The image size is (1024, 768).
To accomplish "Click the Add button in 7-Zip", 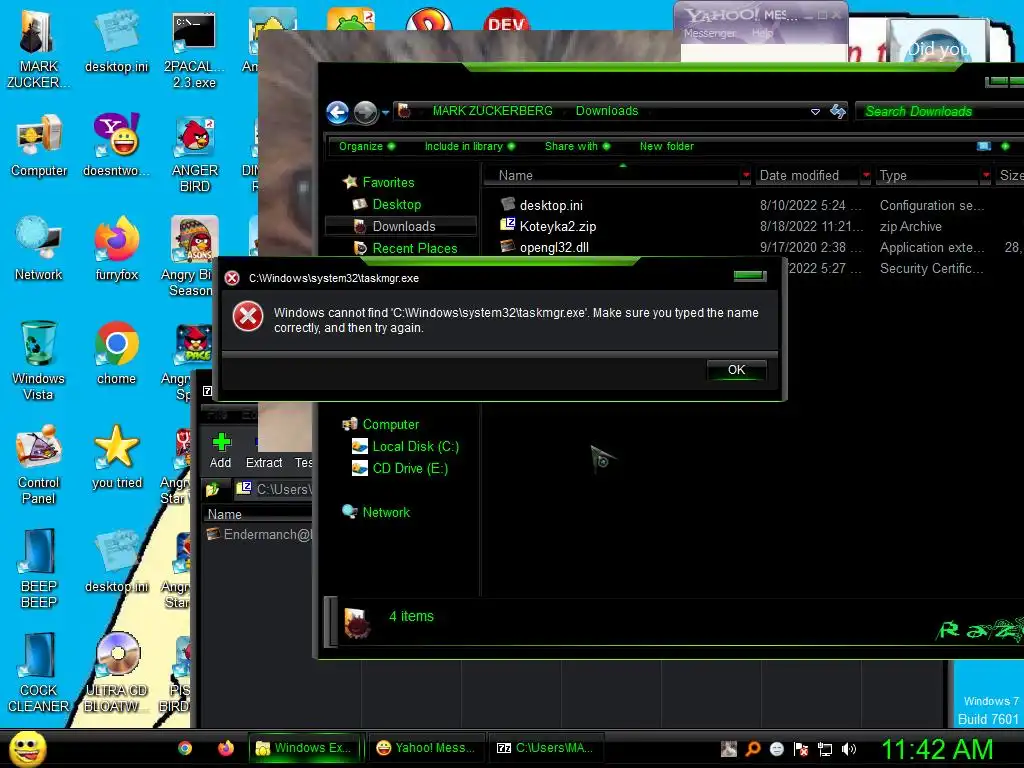I will pos(221,451).
